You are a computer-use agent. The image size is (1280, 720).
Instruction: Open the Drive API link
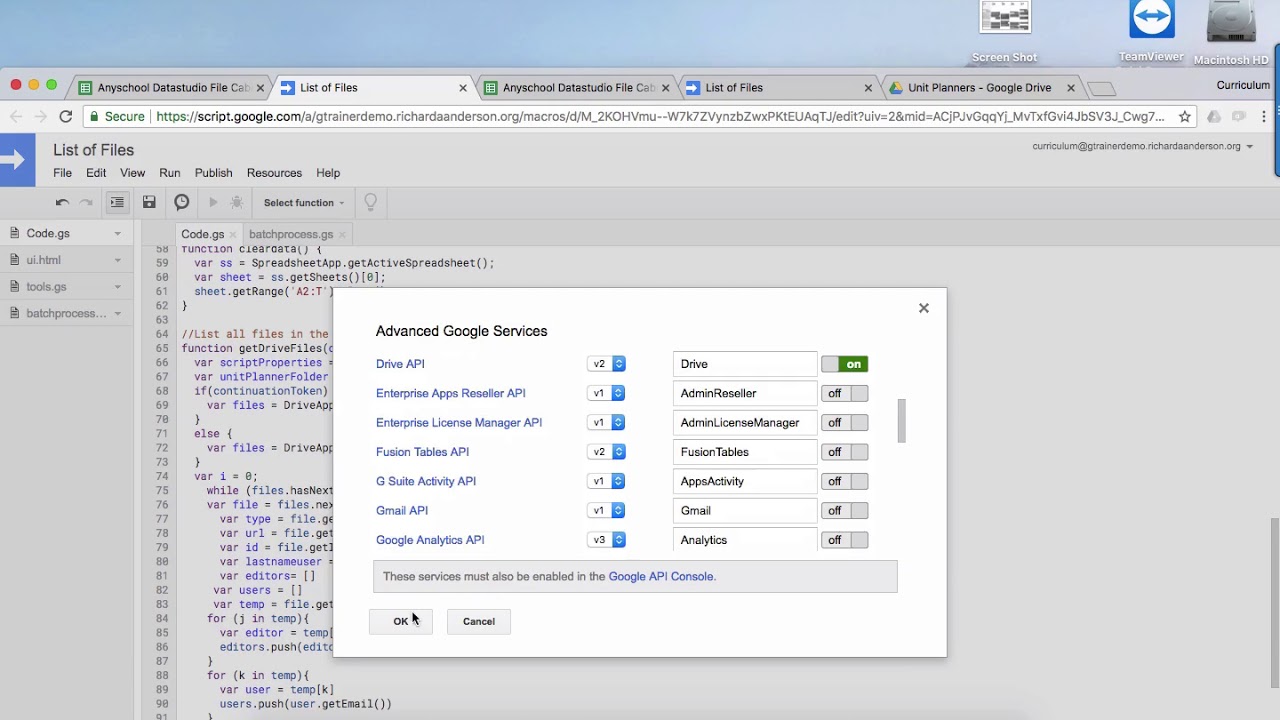(400, 364)
